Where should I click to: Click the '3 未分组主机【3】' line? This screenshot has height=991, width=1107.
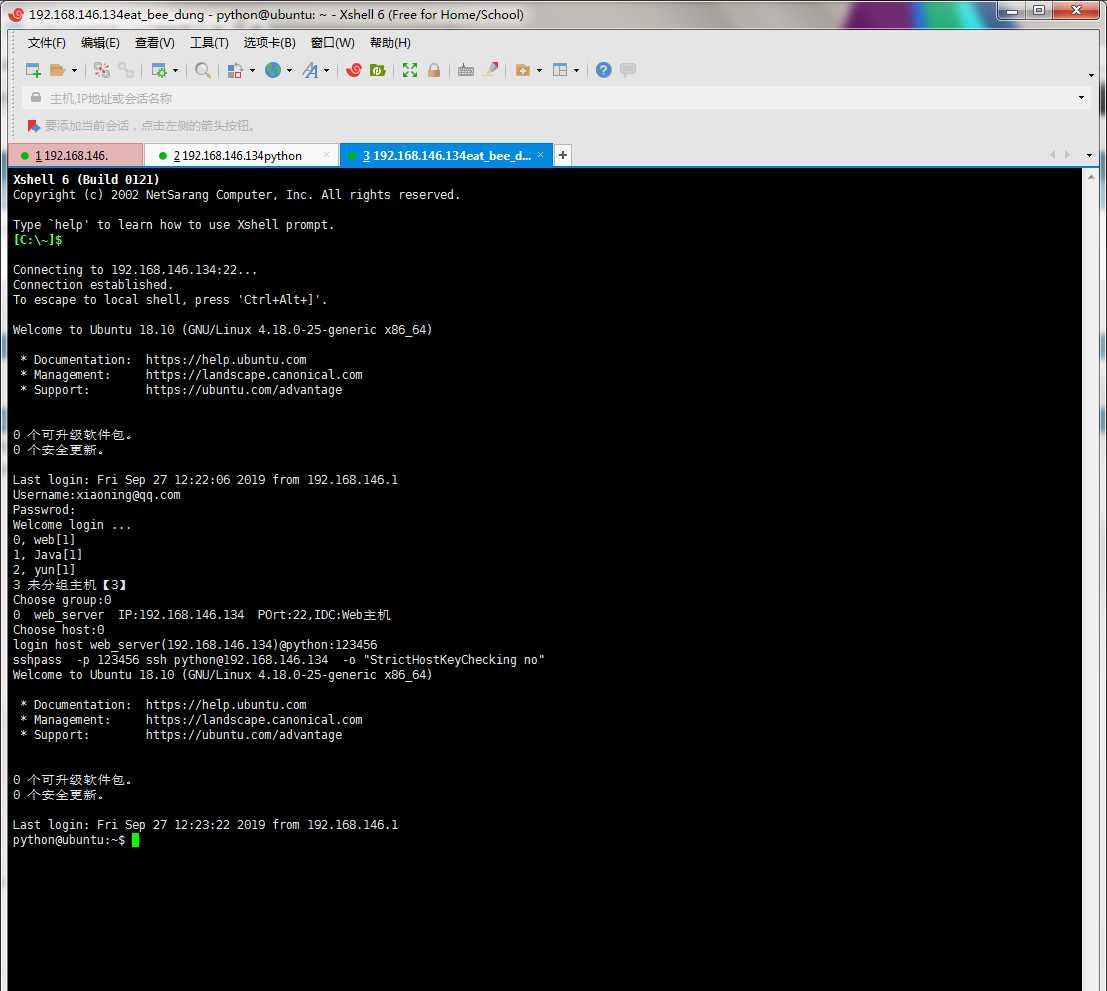point(69,585)
